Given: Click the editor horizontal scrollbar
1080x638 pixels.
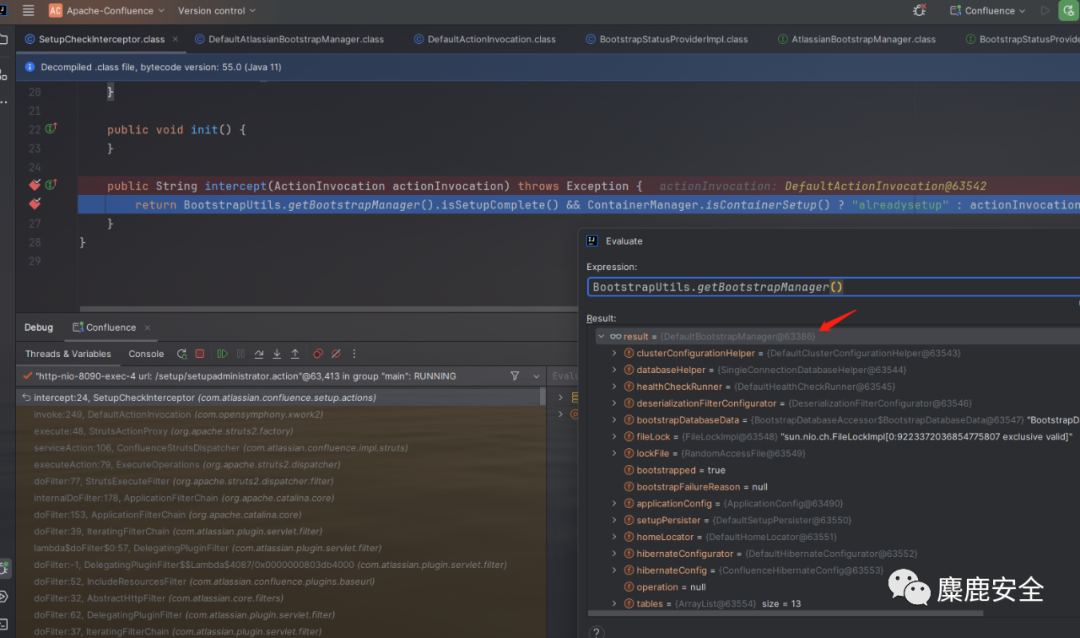Looking at the screenshot, I should (328, 309).
